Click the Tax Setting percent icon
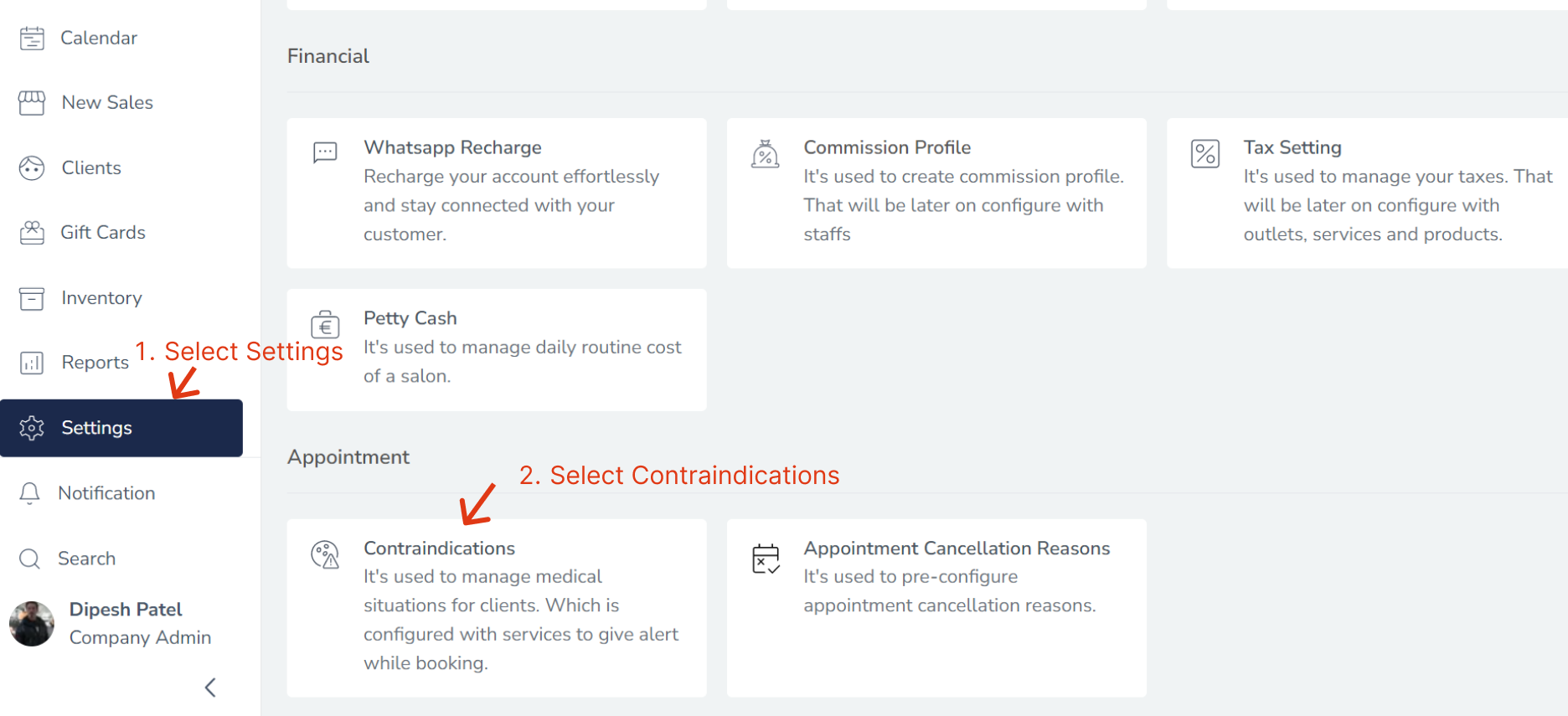Viewport: 1568px width, 716px height. (x=1205, y=154)
